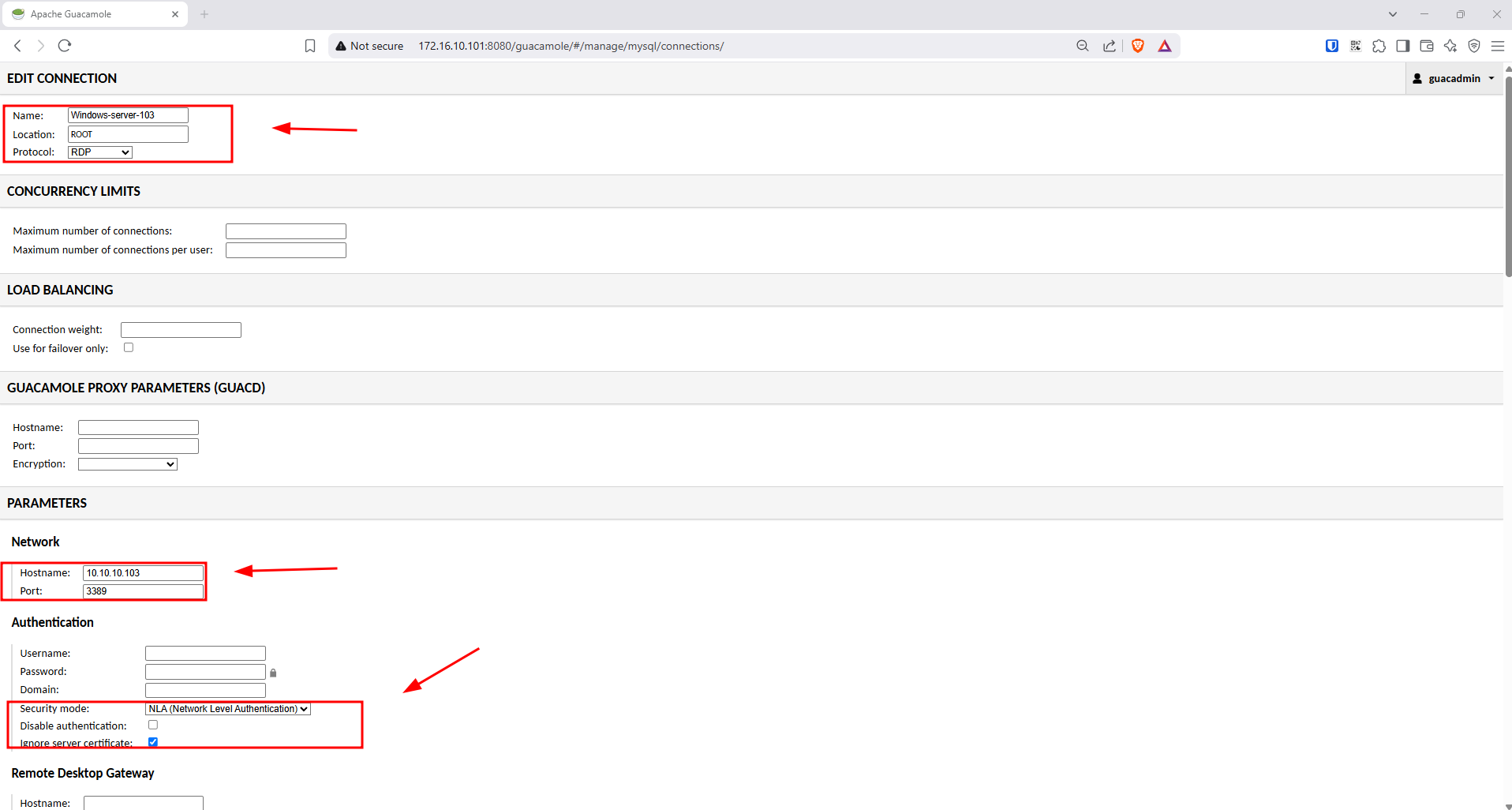Click the LOAD BALANCING section header

(60, 290)
